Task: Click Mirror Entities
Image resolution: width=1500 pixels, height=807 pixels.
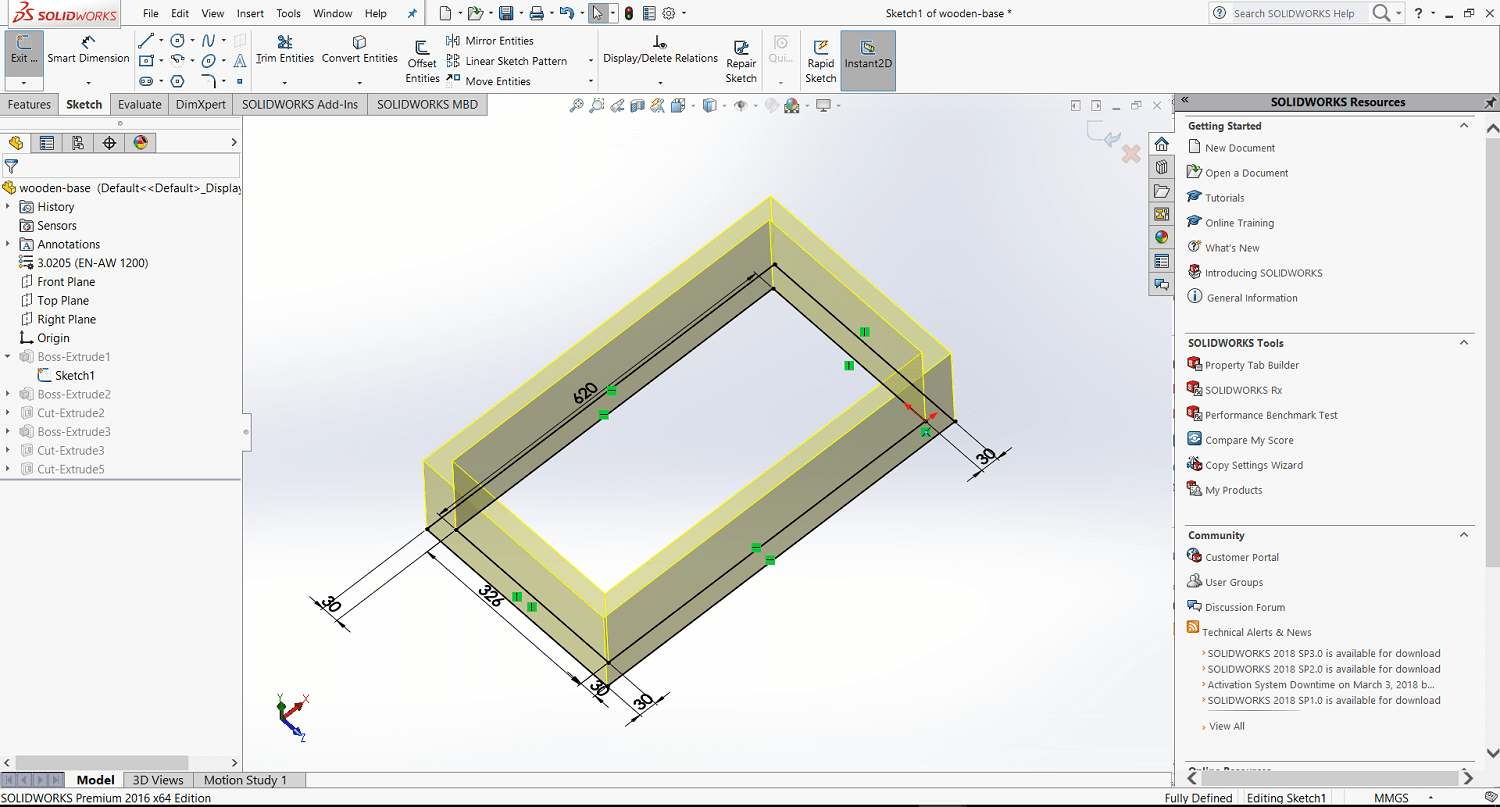Action: coord(490,41)
